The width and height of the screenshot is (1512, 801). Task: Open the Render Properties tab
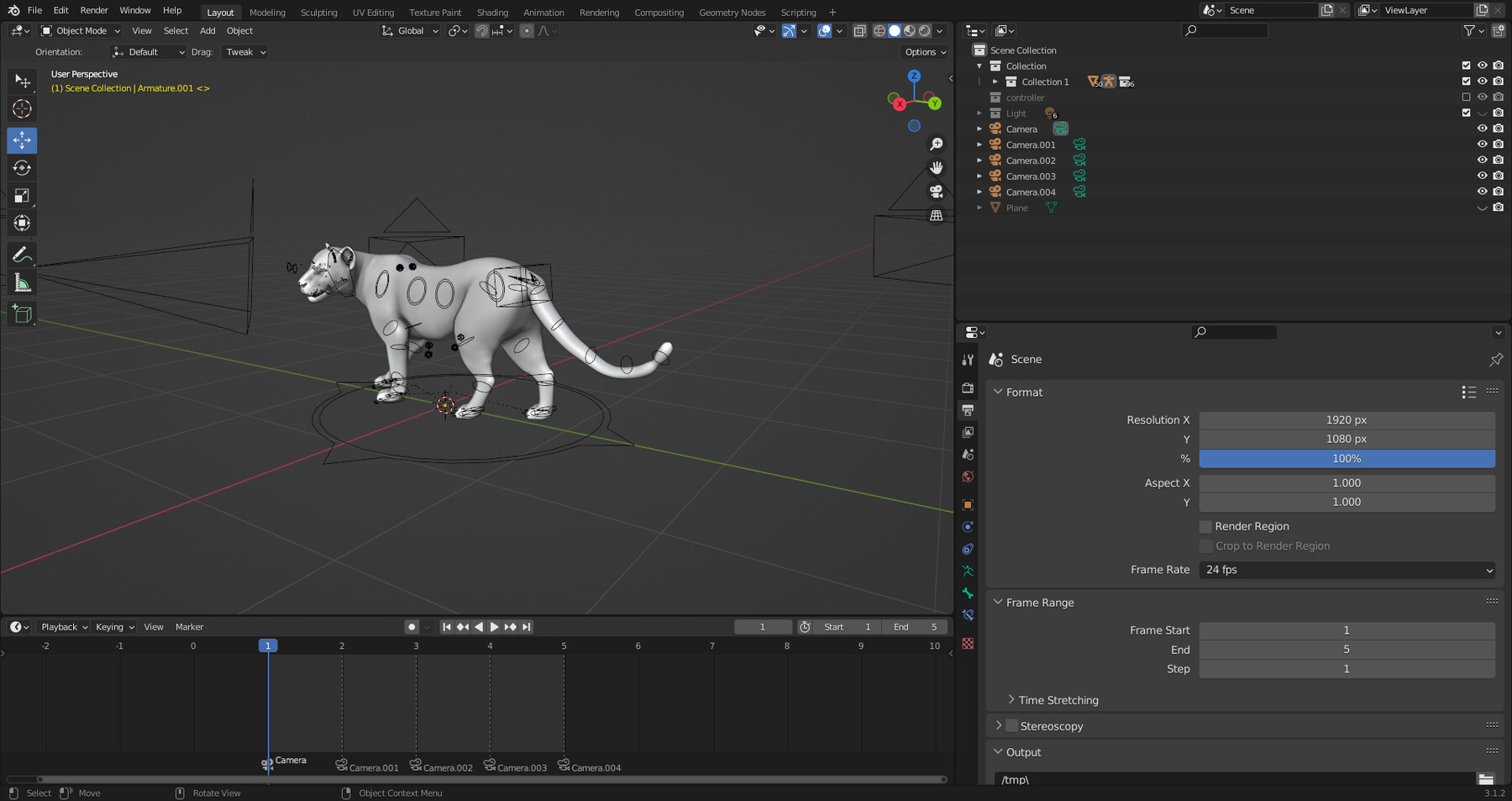(x=968, y=387)
